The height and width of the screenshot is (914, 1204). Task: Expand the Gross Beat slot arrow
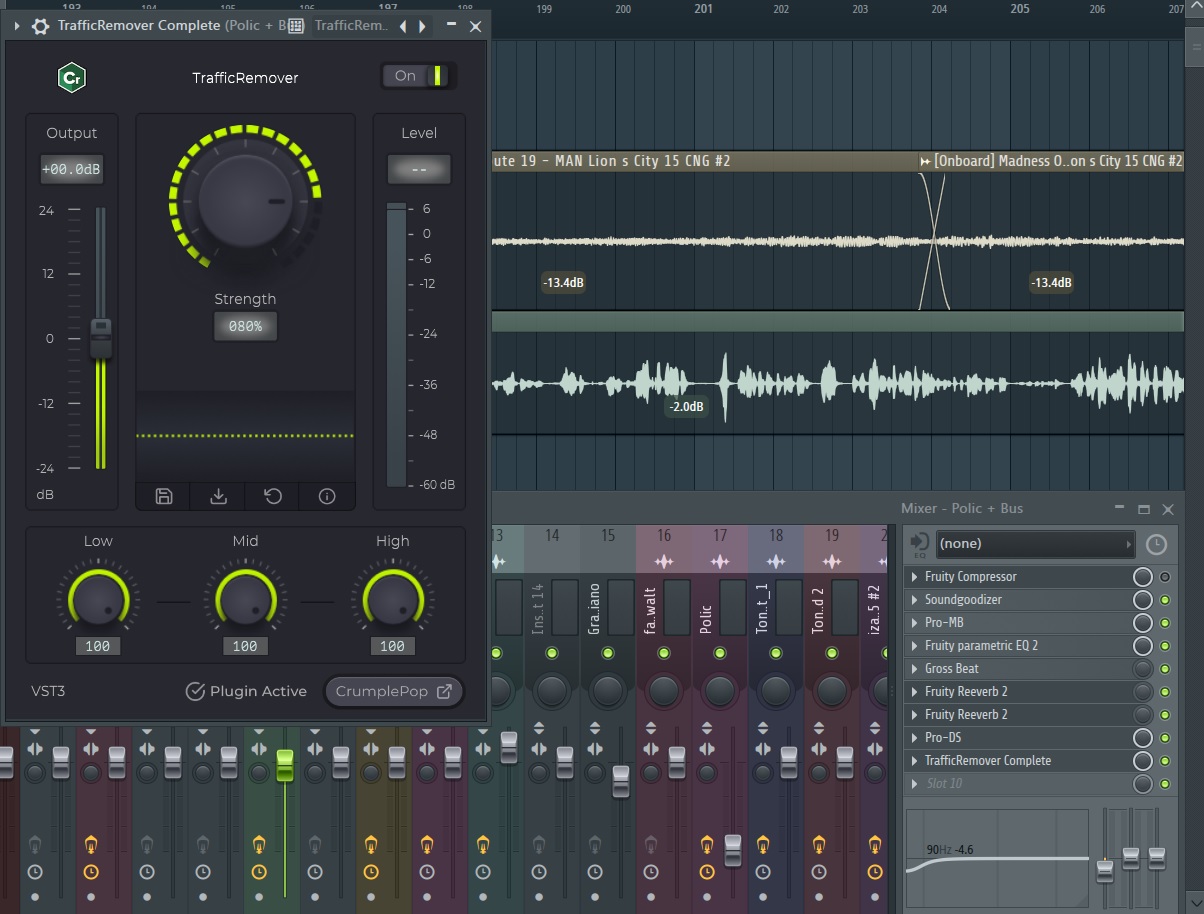coord(915,669)
